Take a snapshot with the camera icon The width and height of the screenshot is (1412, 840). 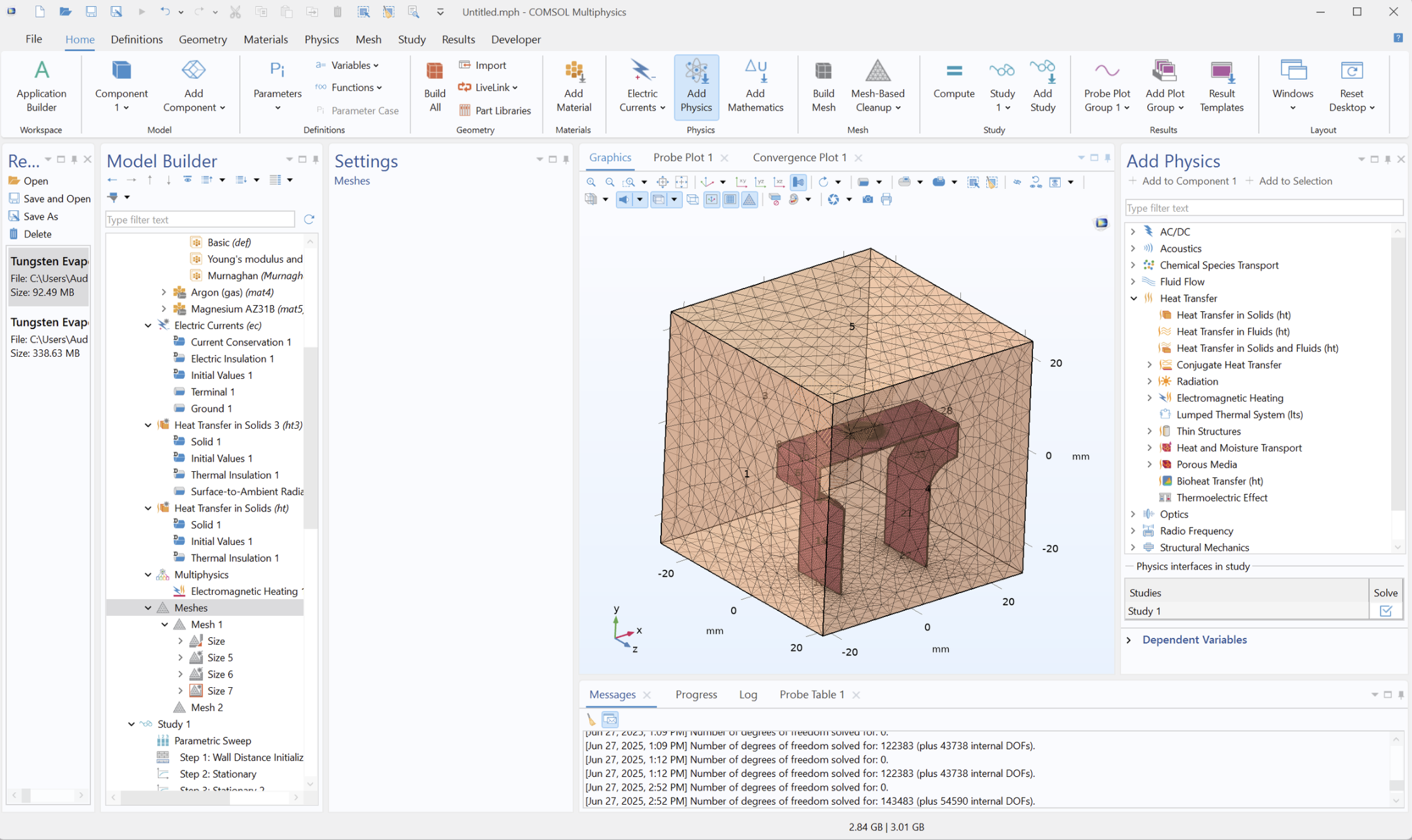(x=867, y=199)
